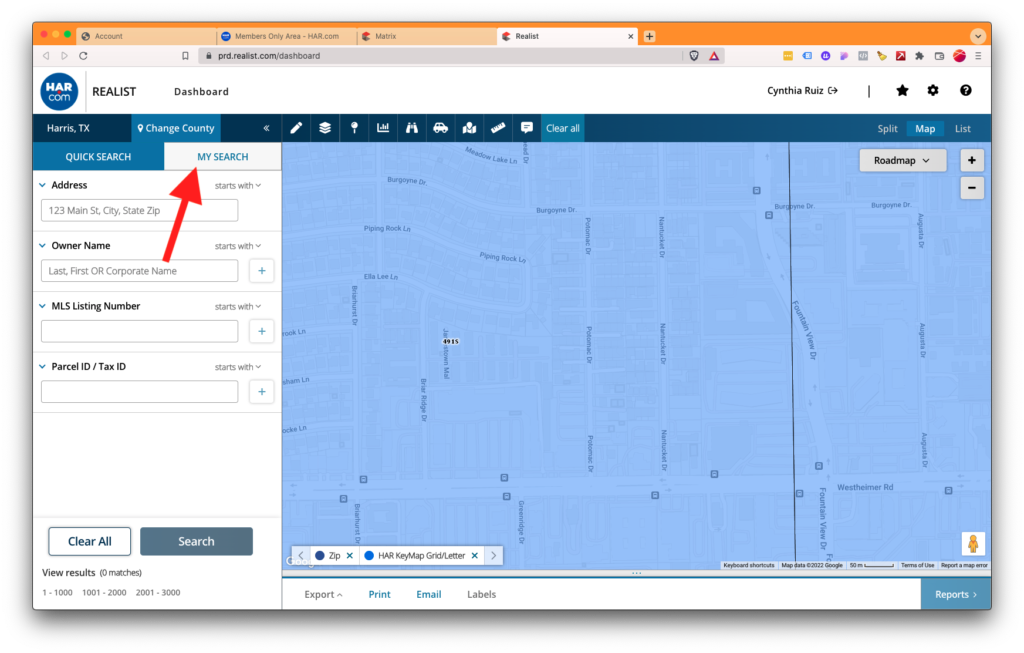Open the map layers tool
Screen dimensions: 1024x653
point(325,128)
